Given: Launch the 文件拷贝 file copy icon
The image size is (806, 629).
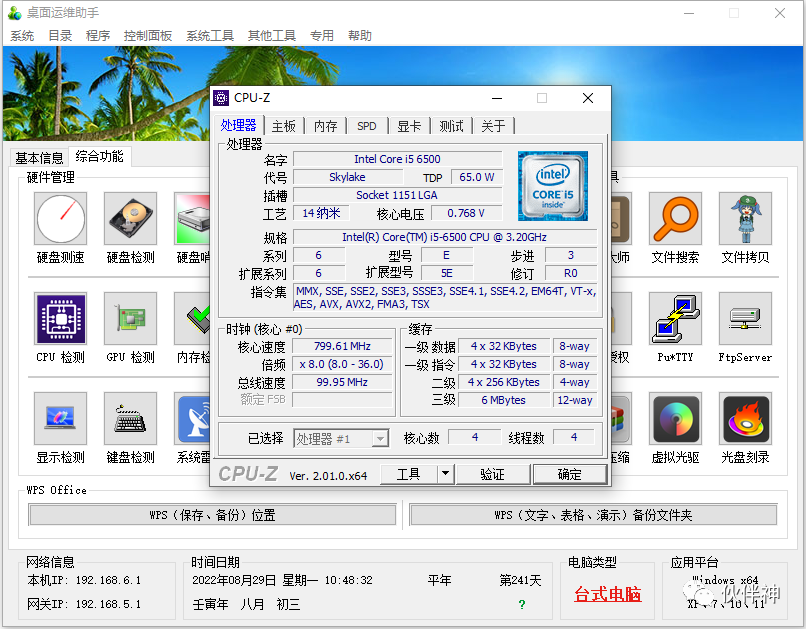Looking at the screenshot, I should pos(745,218).
